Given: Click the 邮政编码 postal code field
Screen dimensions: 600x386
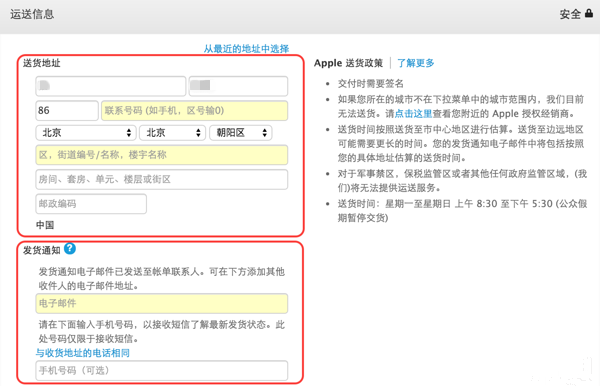Looking at the screenshot, I should [91, 204].
